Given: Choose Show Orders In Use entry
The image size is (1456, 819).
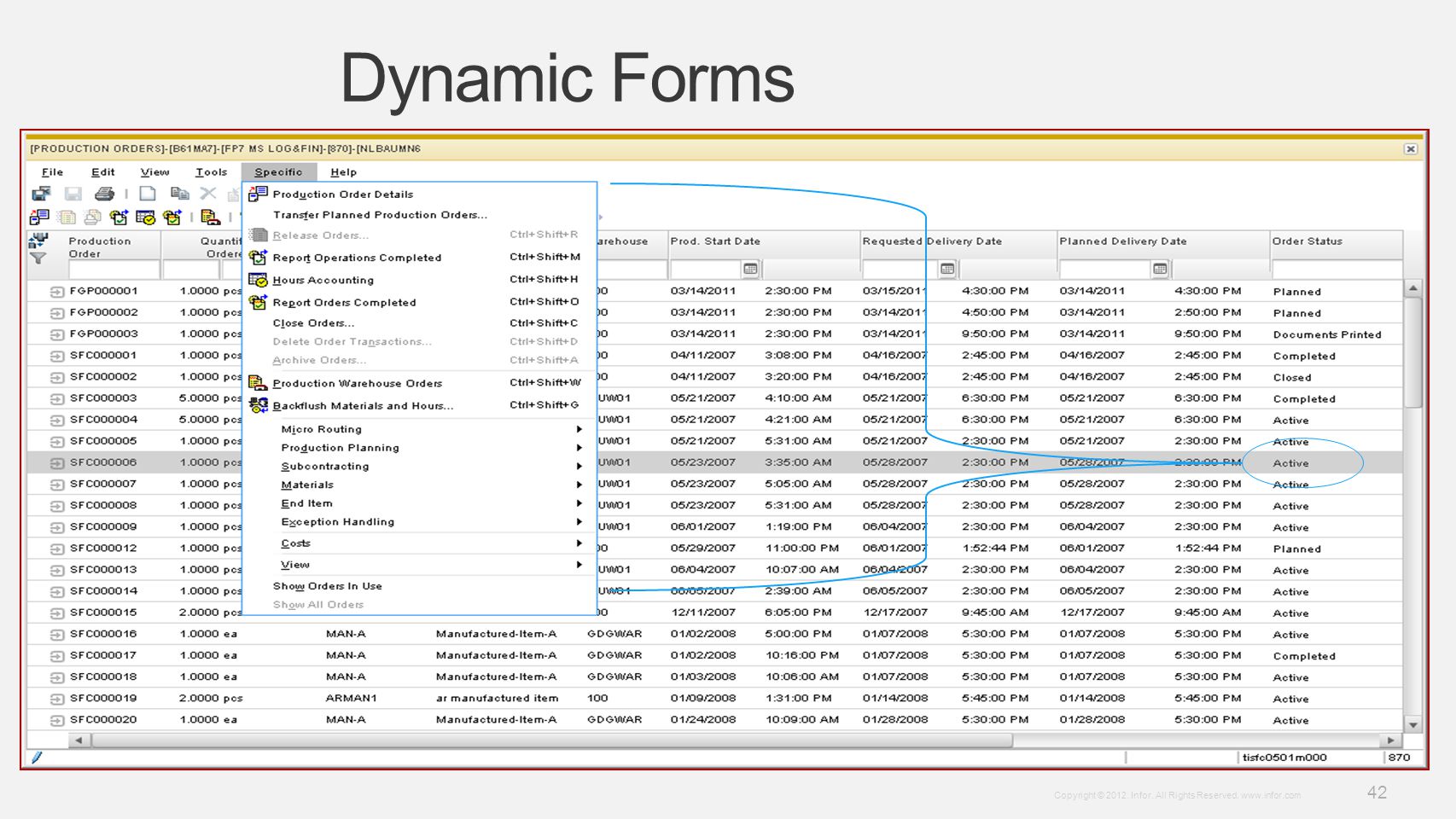Looking at the screenshot, I should click(x=327, y=586).
